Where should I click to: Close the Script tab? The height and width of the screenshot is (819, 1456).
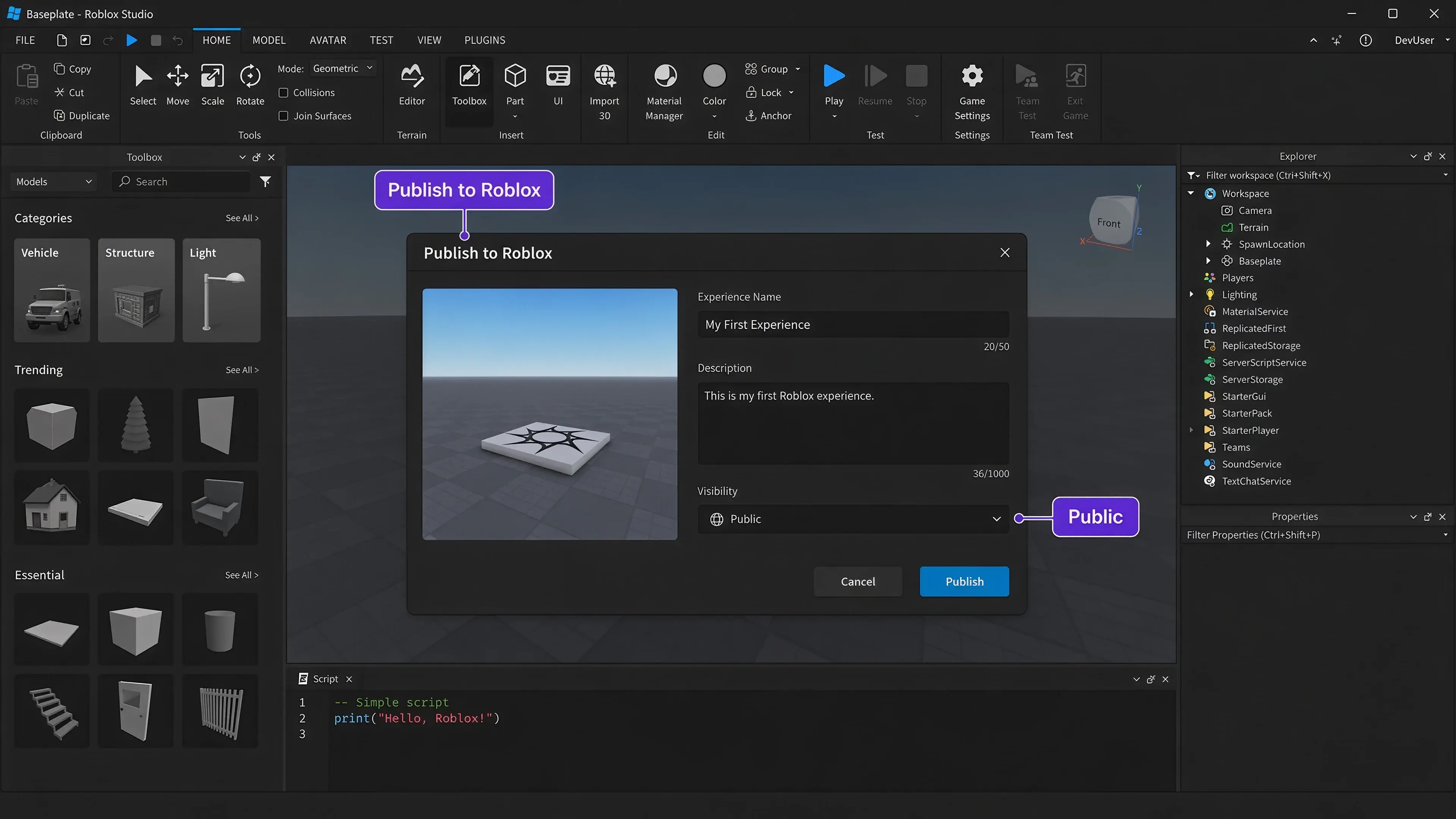coord(349,679)
